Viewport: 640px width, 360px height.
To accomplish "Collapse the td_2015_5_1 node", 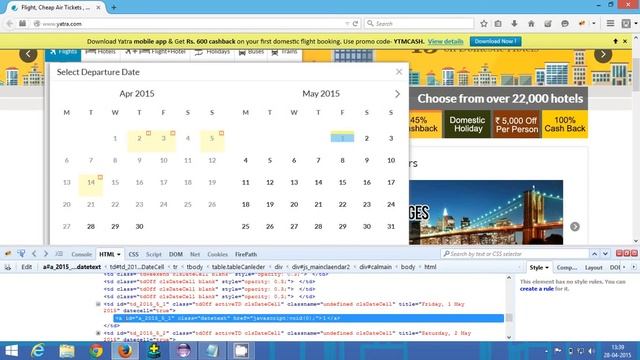I will tap(98, 304).
